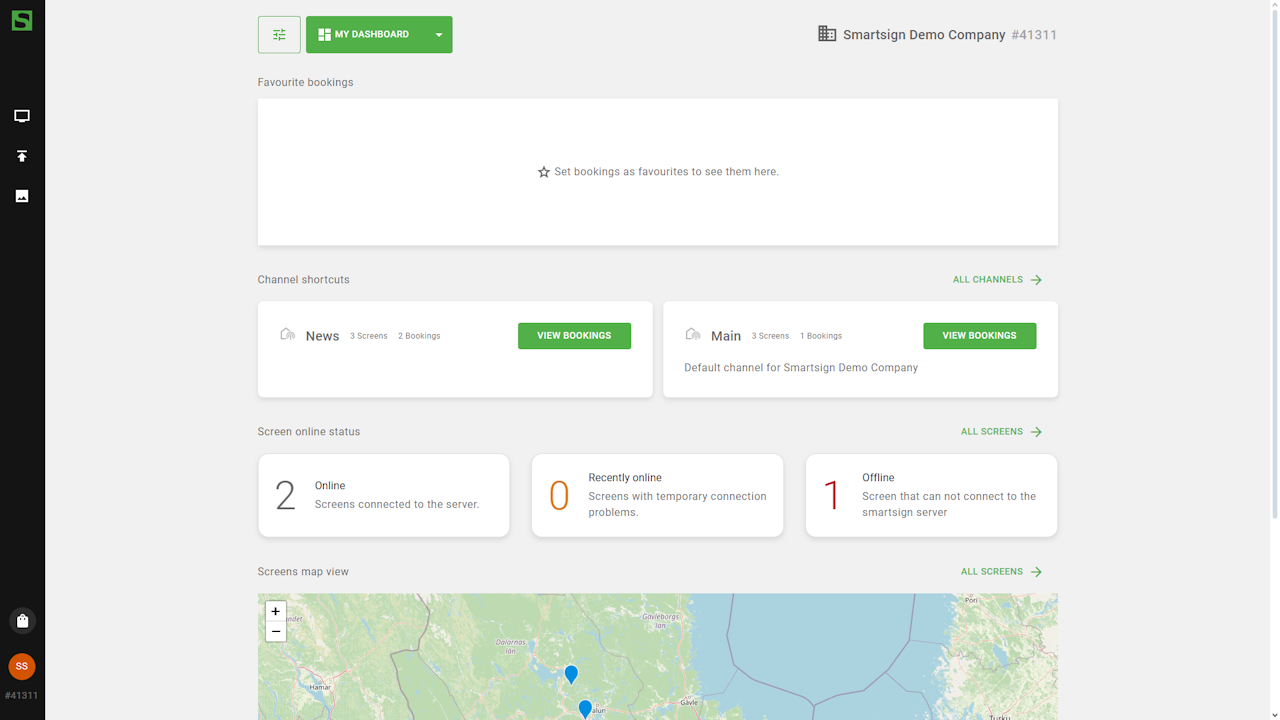Click the My Dashboard button
The height and width of the screenshot is (720, 1280).
point(365,35)
